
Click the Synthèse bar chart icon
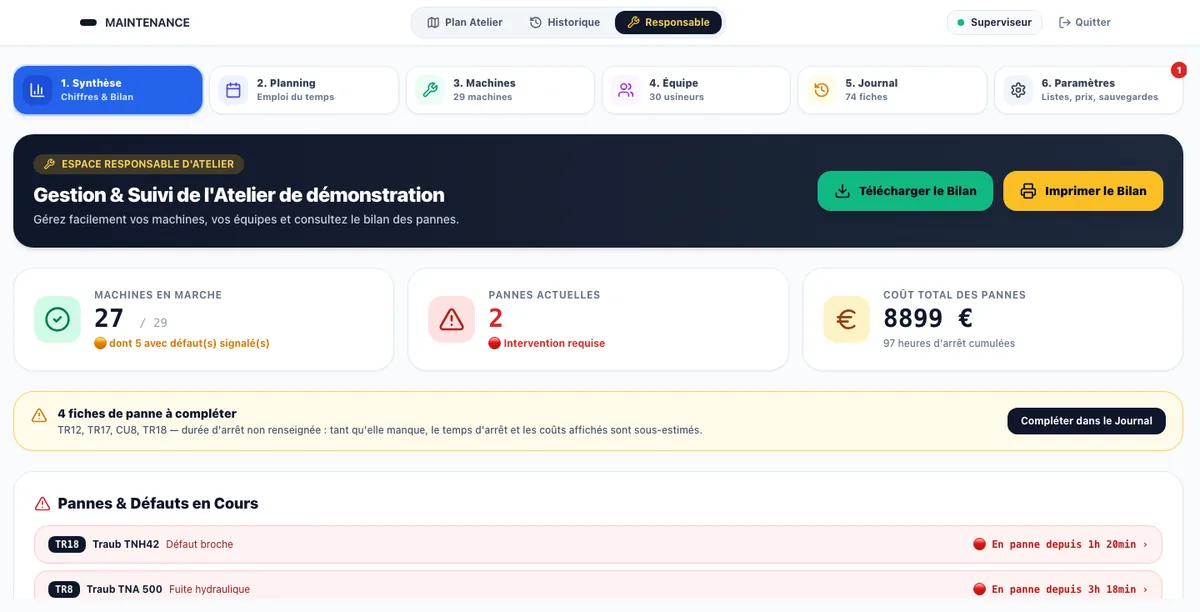pos(38,90)
